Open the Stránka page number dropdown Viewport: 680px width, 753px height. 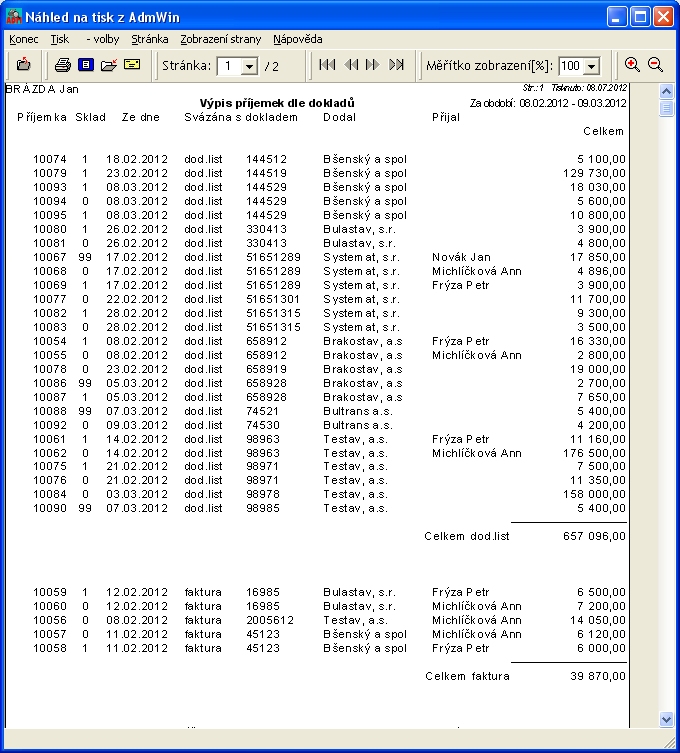click(x=250, y=66)
